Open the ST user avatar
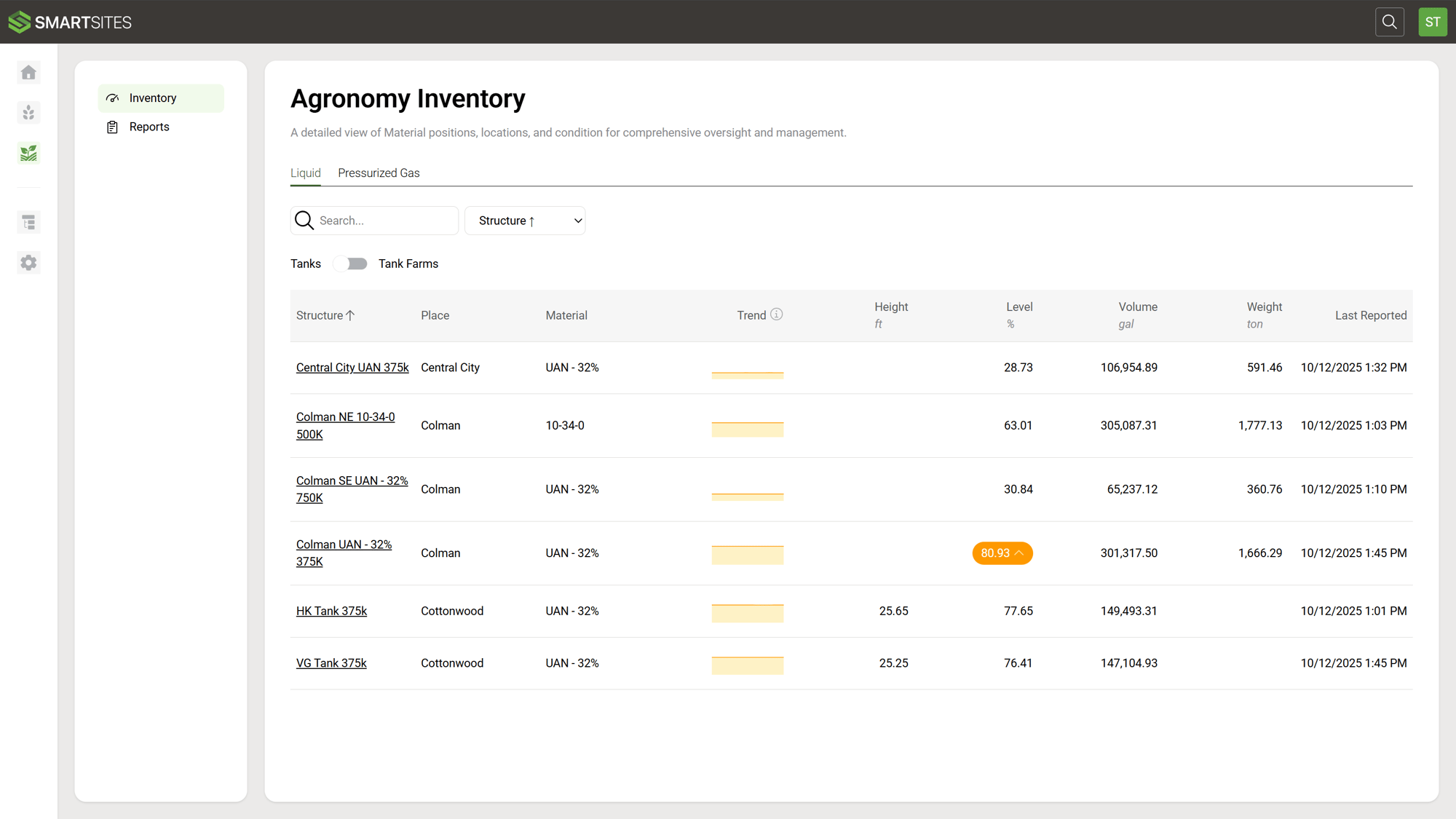Image resolution: width=1456 pixels, height=819 pixels. [1432, 22]
